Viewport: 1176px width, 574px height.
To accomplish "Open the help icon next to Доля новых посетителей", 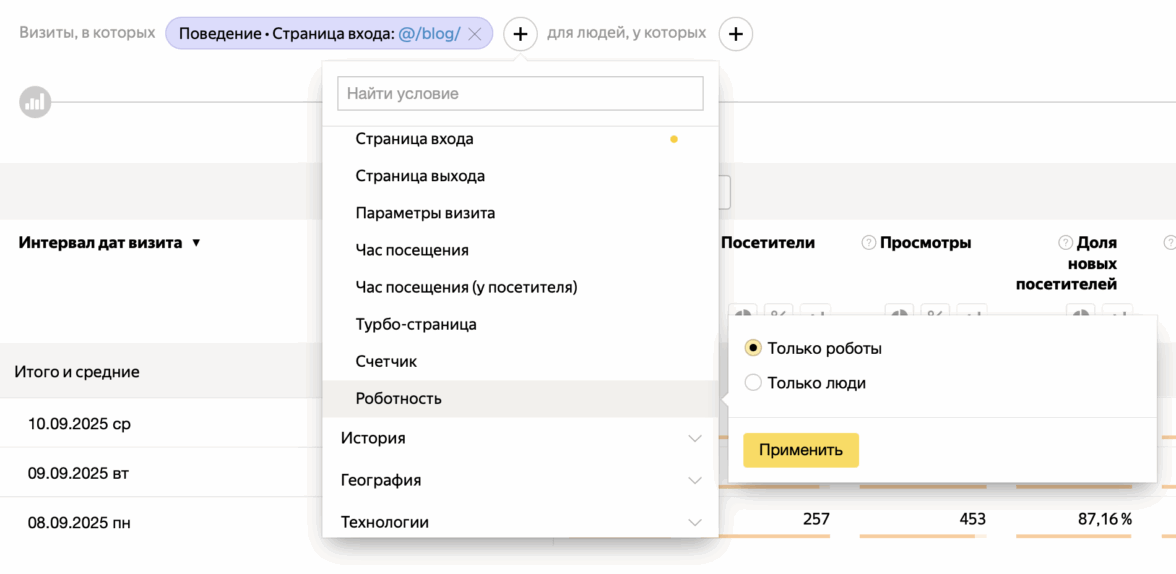I will click(1066, 243).
